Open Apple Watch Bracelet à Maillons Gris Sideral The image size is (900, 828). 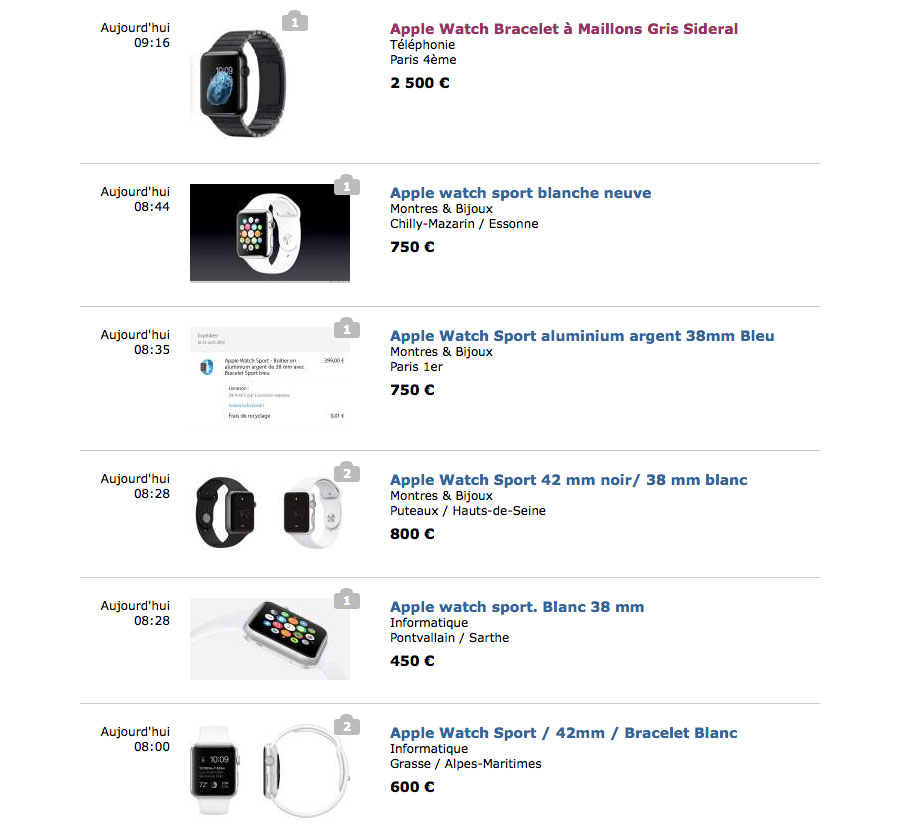pos(564,29)
